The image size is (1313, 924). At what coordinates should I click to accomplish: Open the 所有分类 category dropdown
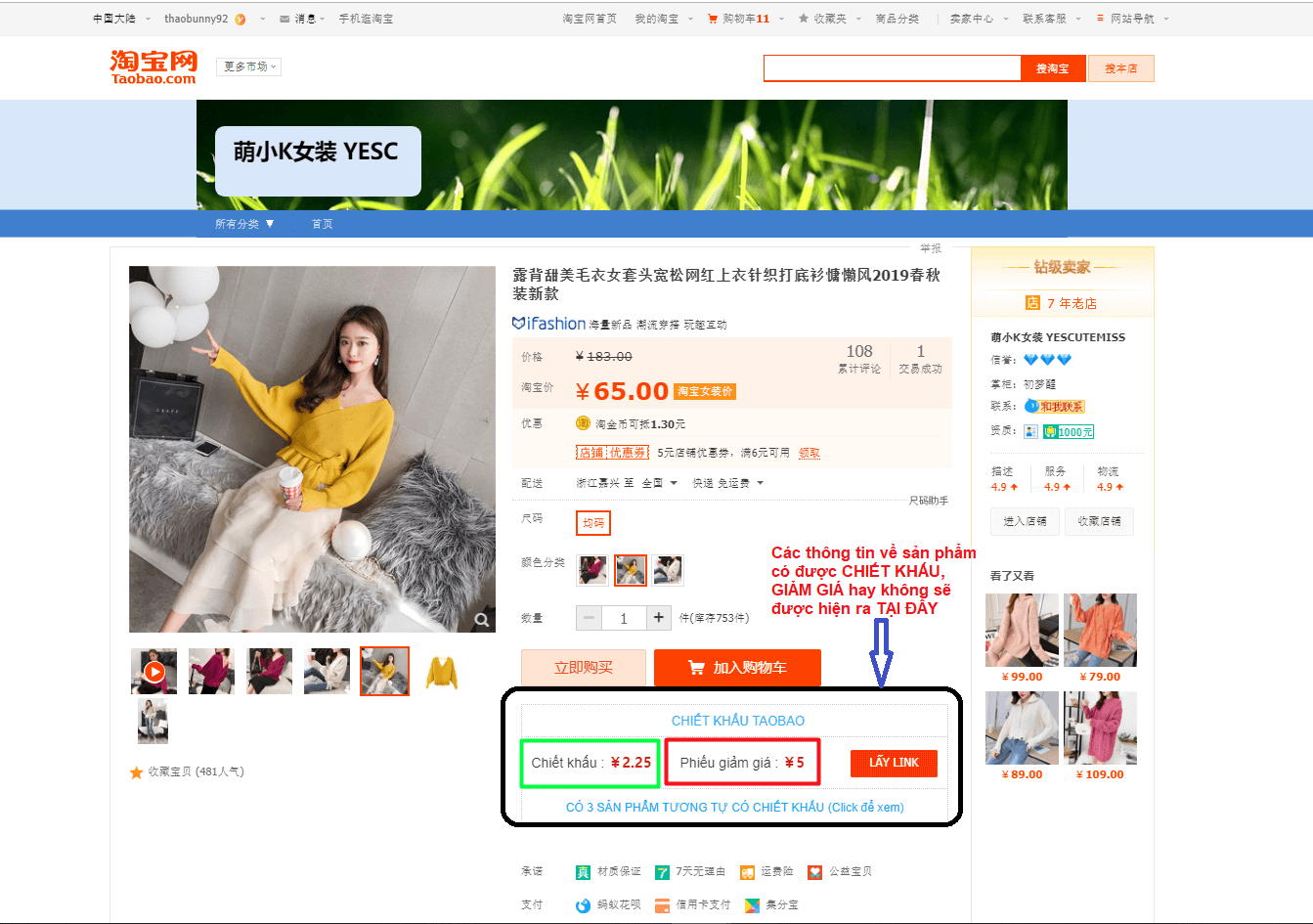[x=244, y=224]
